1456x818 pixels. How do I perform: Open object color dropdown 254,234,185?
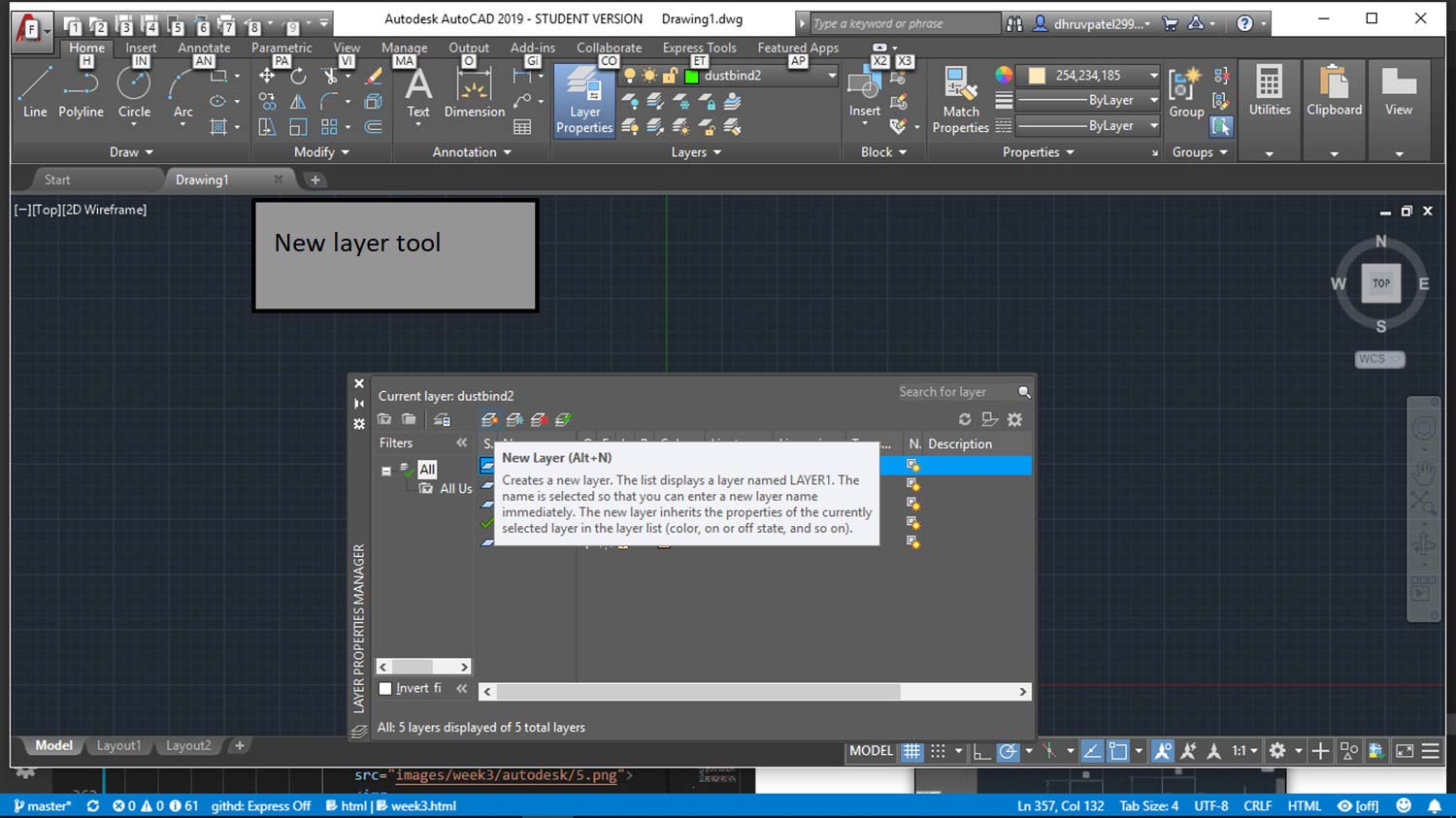tap(1153, 76)
